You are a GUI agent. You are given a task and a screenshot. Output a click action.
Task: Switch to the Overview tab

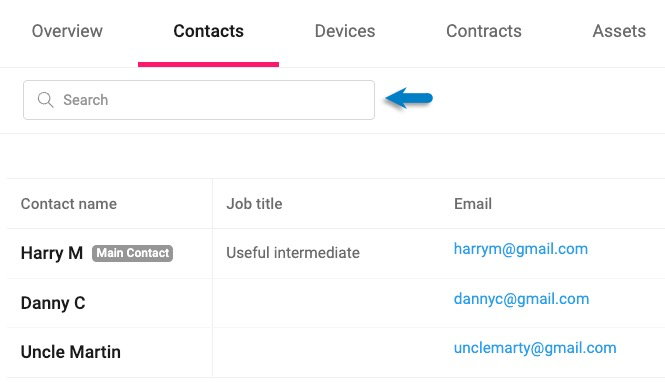coord(67,31)
